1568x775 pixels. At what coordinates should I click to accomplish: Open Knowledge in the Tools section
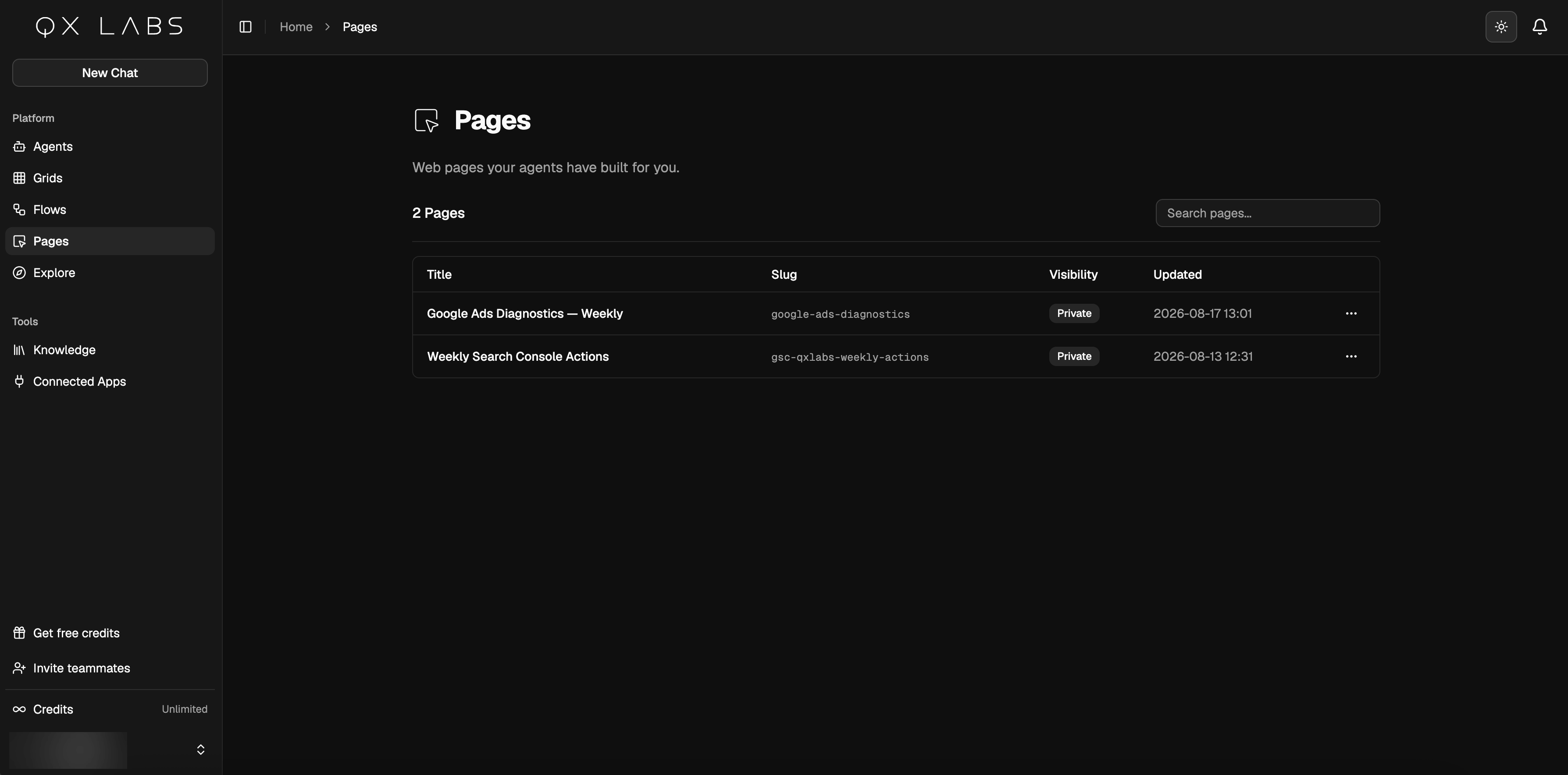pyautogui.click(x=110, y=350)
